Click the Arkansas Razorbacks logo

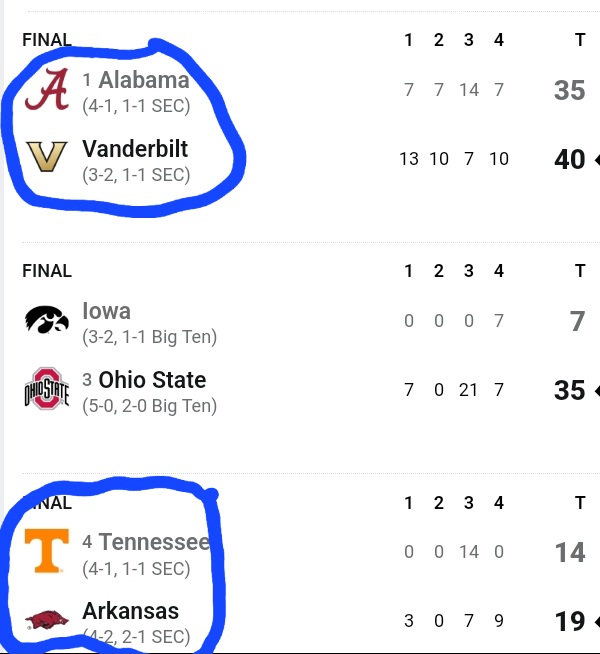[x=46, y=620]
